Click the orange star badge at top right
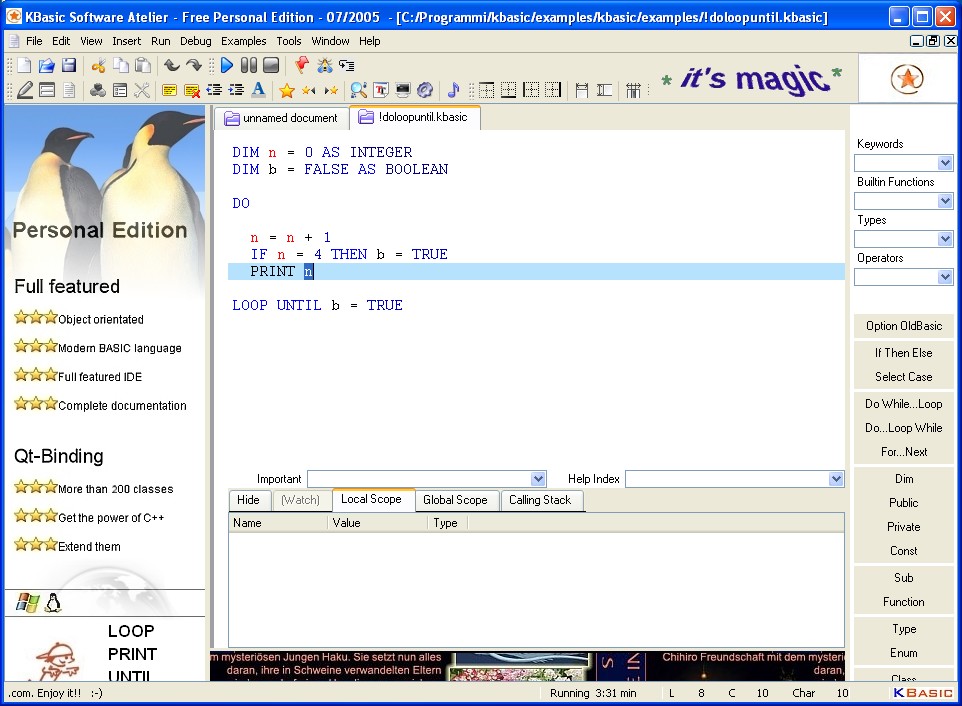 tap(907, 79)
